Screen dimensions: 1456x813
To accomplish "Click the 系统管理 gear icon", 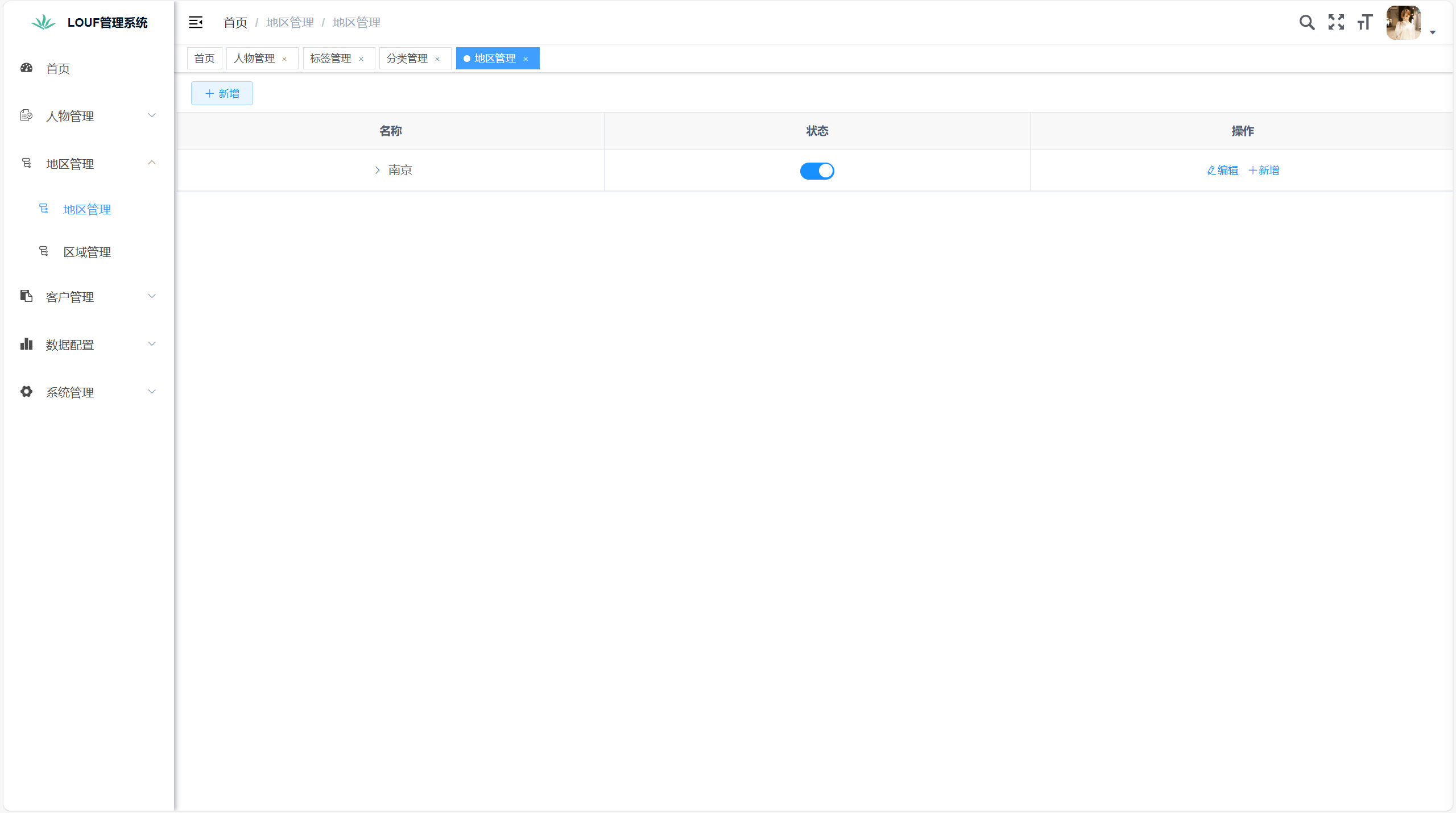I will click(26, 392).
